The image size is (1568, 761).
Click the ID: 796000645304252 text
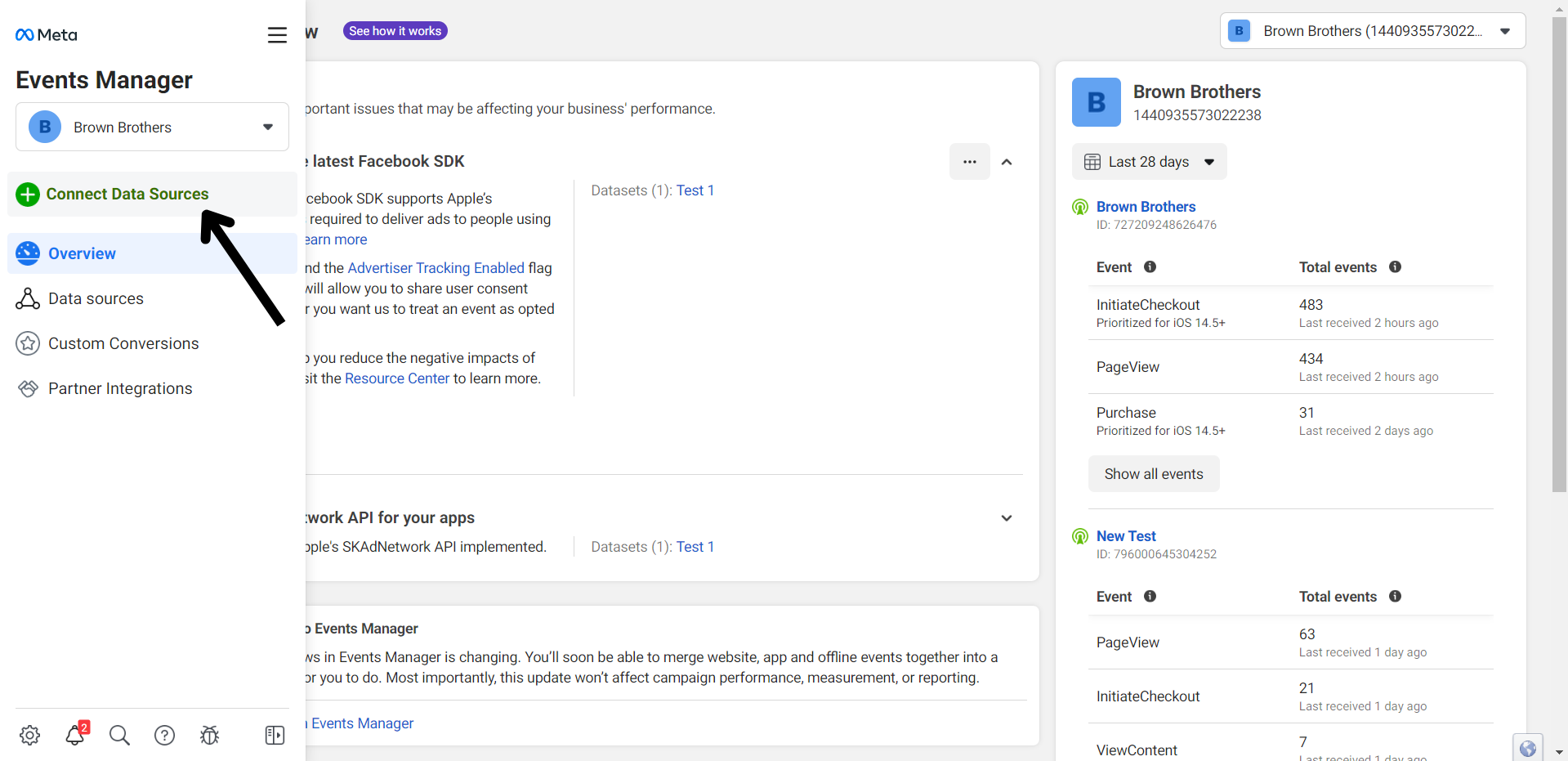click(x=1156, y=554)
